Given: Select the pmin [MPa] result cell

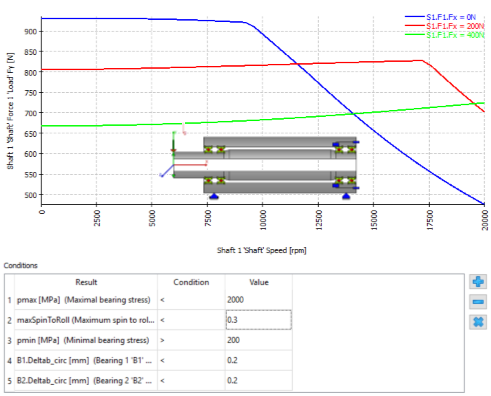Looking at the screenshot, I should [x=86, y=340].
